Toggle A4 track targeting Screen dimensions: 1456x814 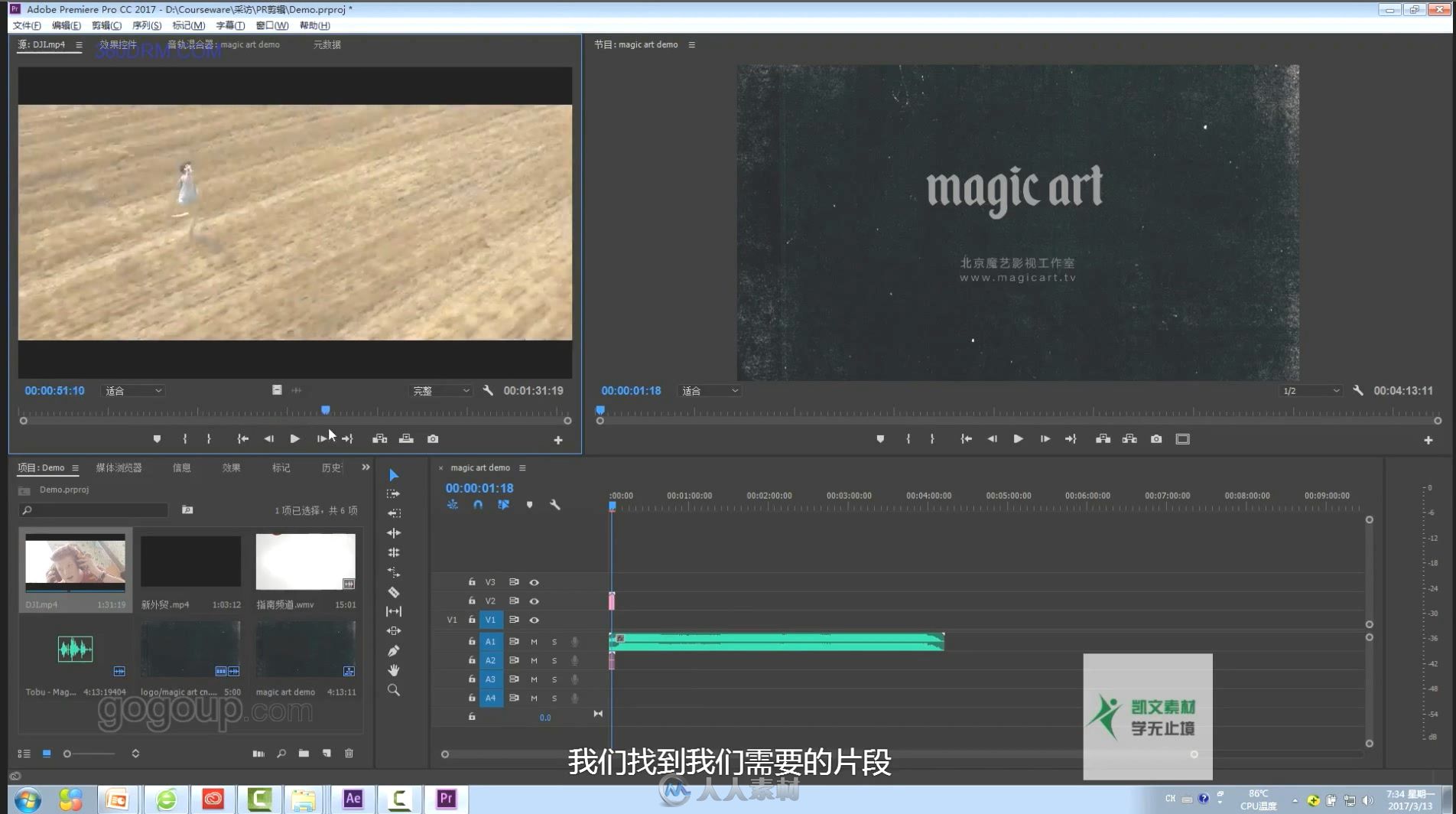(491, 698)
